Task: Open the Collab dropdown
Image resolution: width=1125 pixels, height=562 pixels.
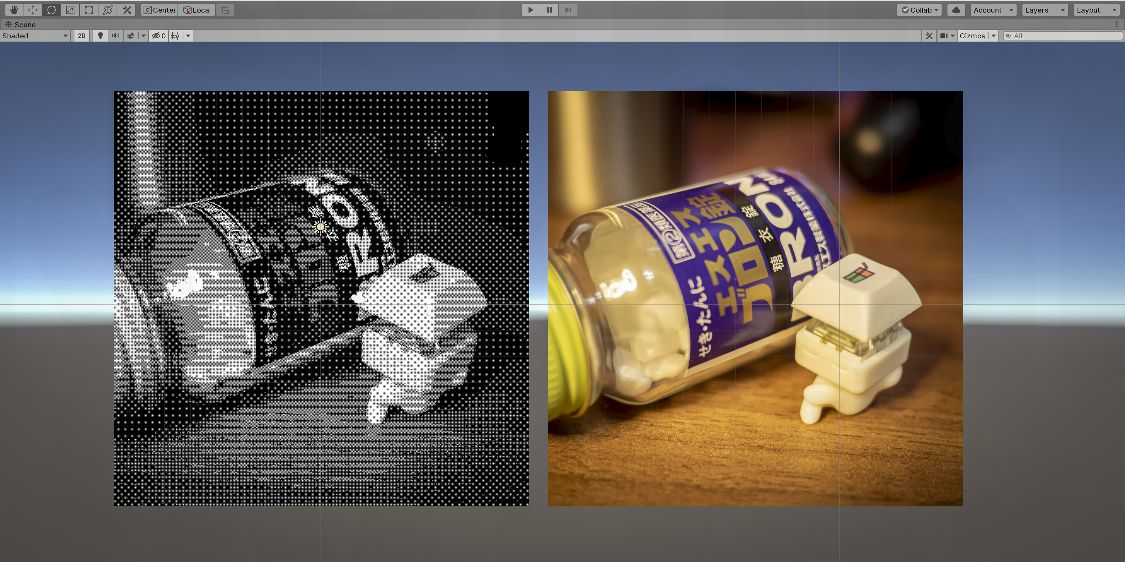Action: click(919, 10)
